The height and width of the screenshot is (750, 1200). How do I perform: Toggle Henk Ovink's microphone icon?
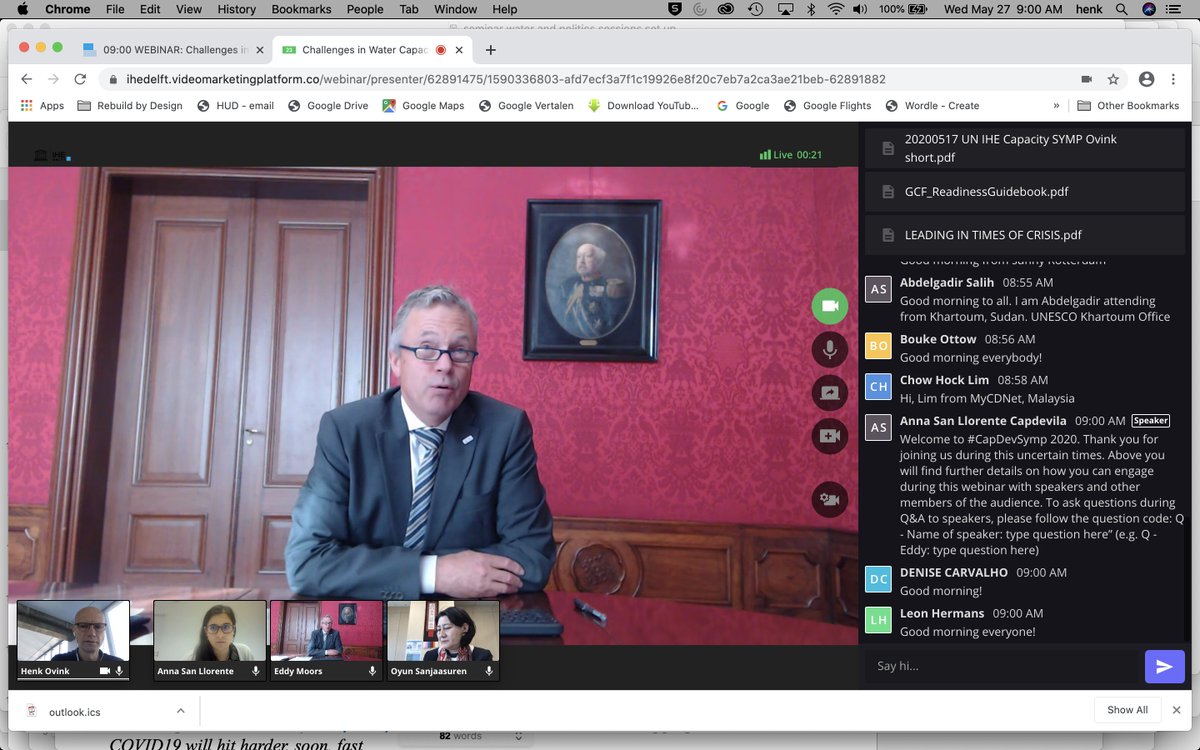(119, 671)
